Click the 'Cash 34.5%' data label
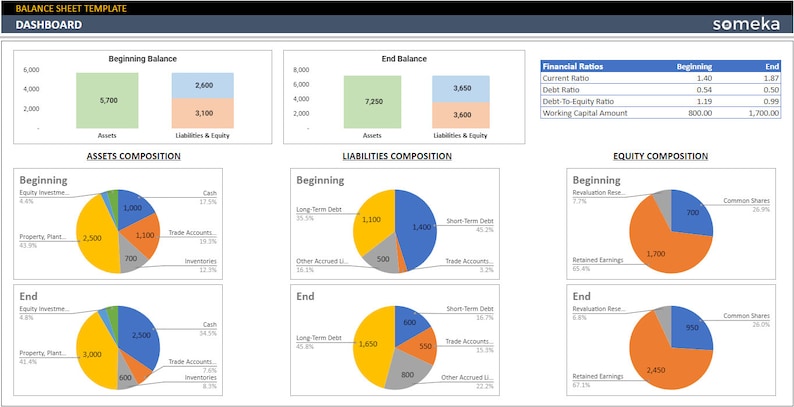 coord(209,329)
